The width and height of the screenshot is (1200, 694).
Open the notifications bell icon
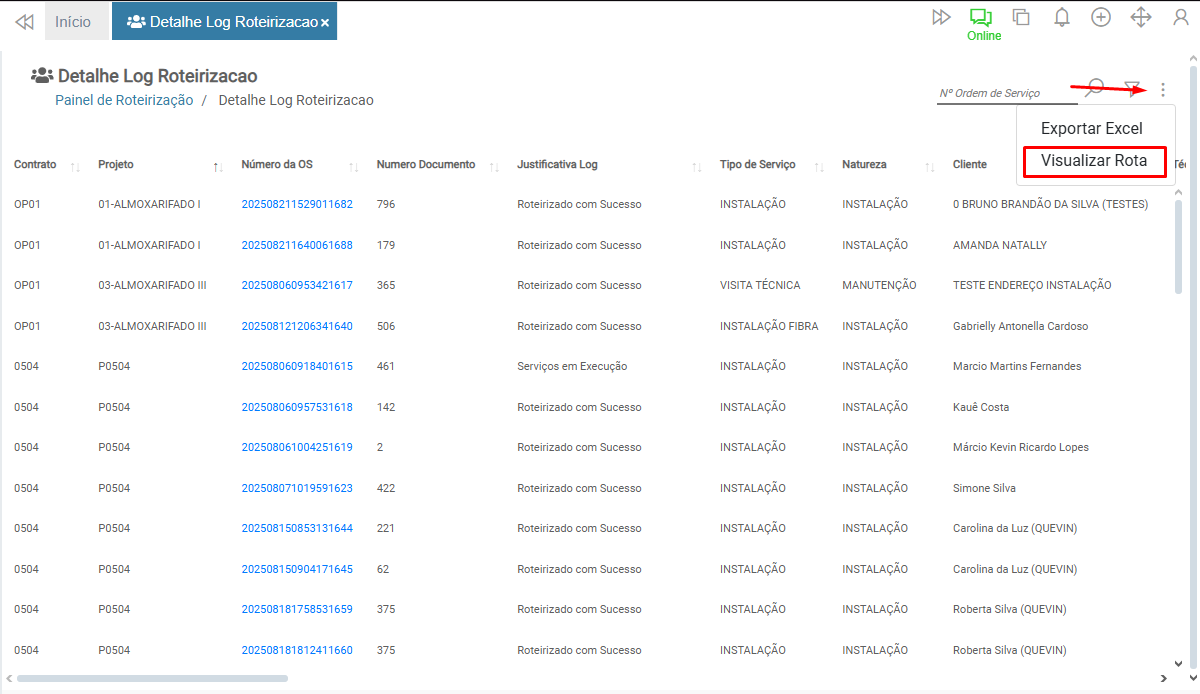pos(1062,17)
